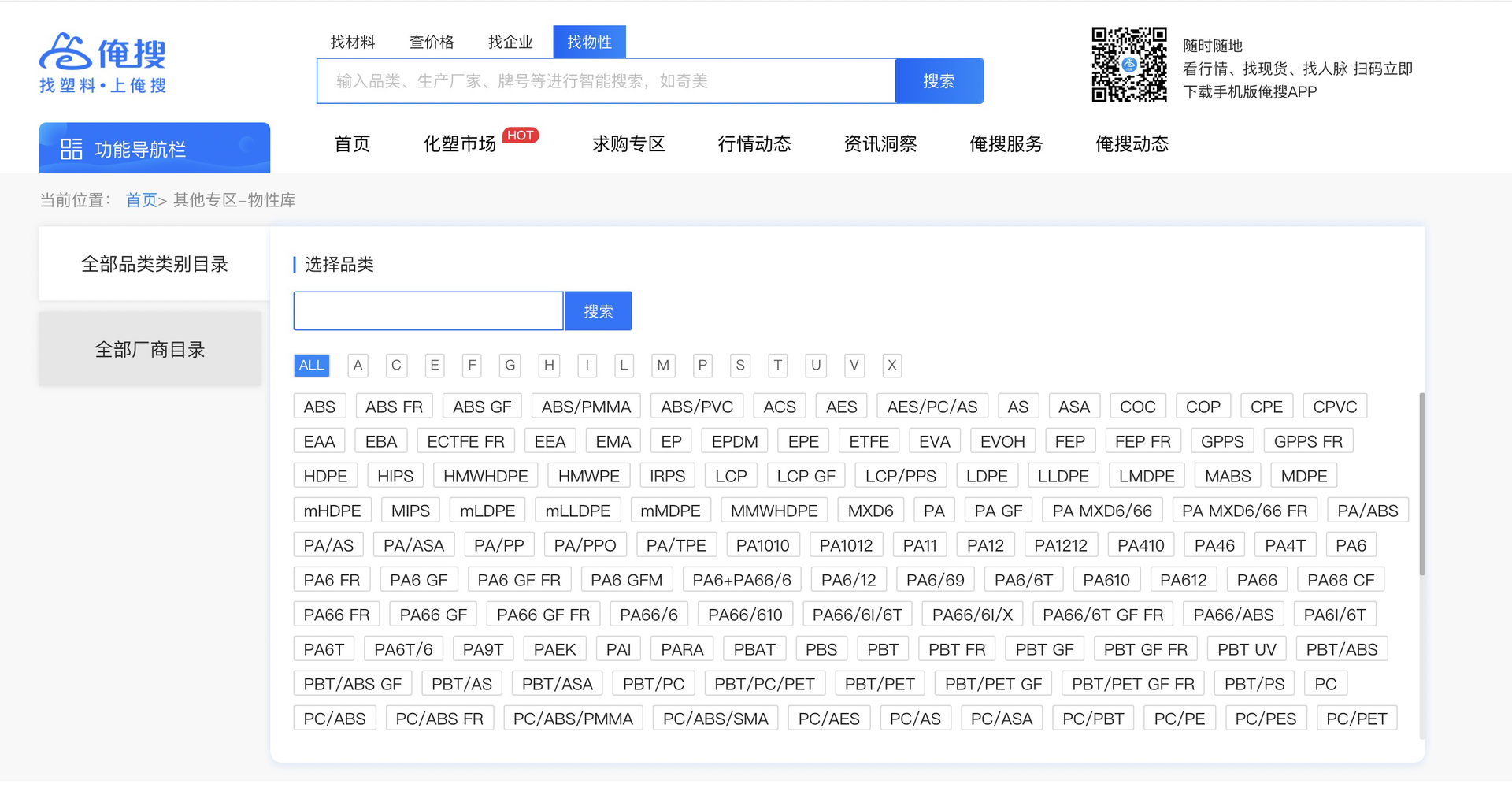Open 化塑市场 in the navigation menu
This screenshot has height=795, width=1512.
click(x=459, y=144)
